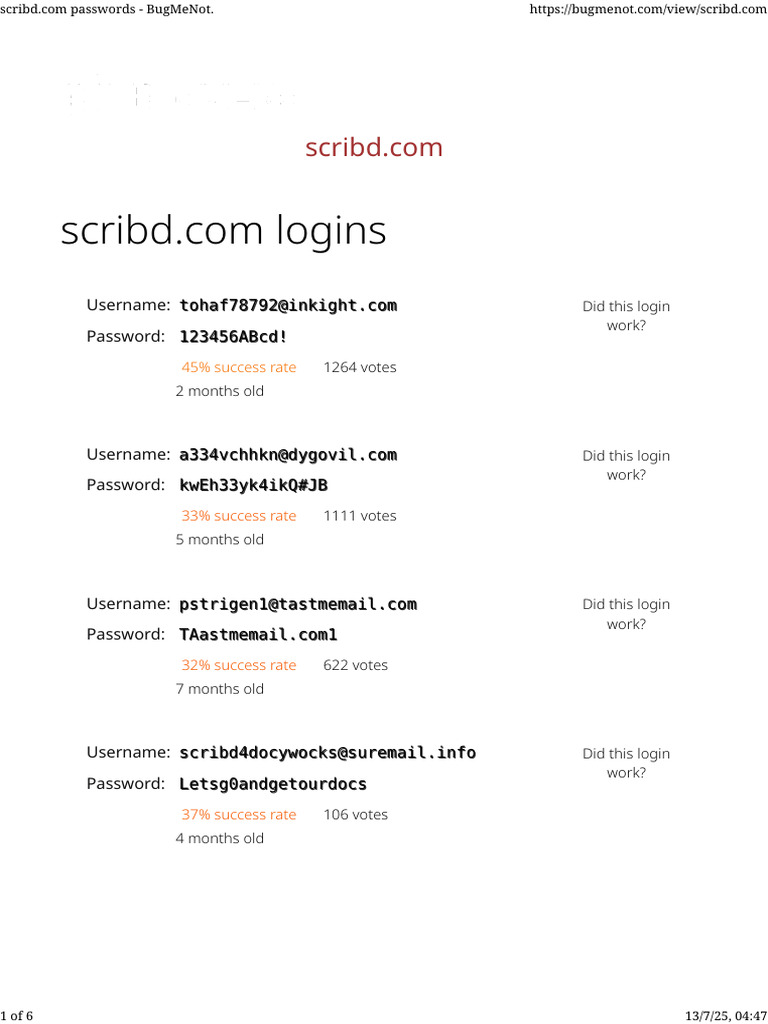The height and width of the screenshot is (1024, 768).
Task: Click the 32% success rate label
Action: tap(239, 665)
